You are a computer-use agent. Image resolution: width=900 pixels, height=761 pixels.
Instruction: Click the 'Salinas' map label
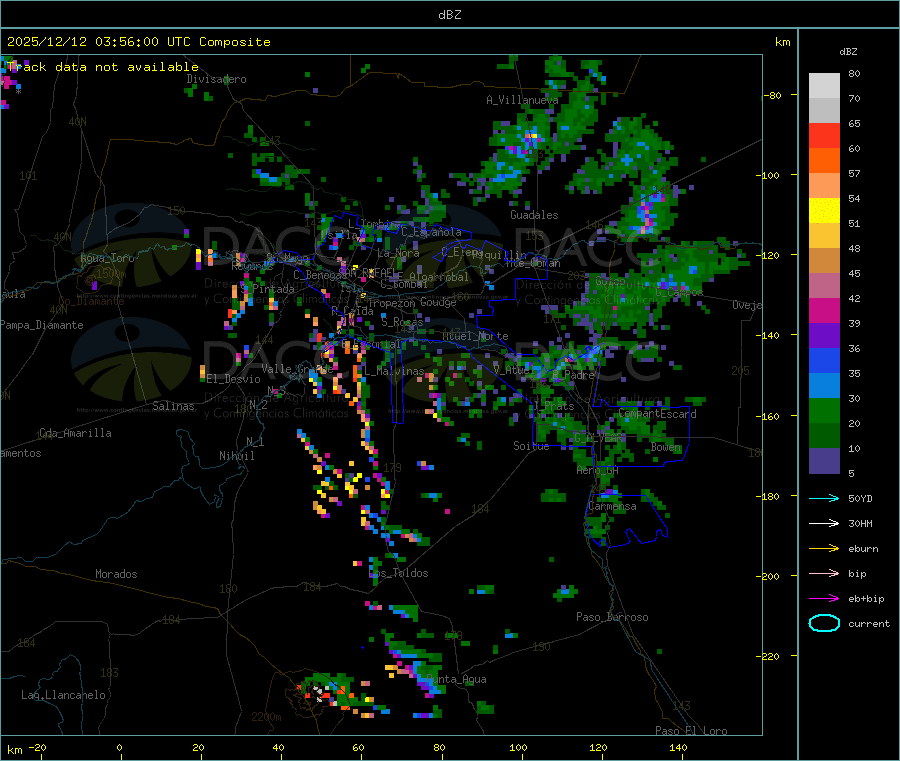click(x=173, y=406)
